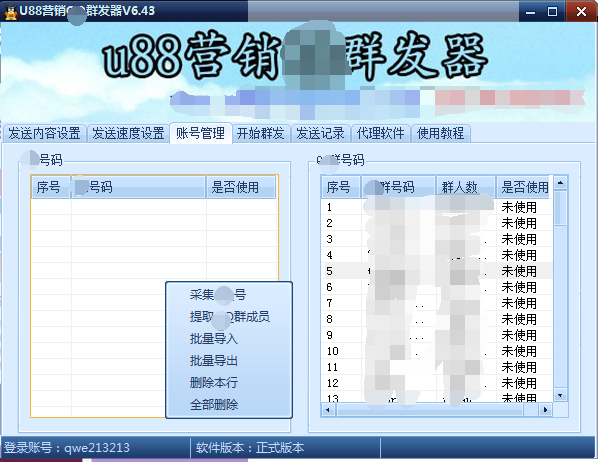Sort the group list by the 群人数 column header
601x462 pixels.
[465, 187]
